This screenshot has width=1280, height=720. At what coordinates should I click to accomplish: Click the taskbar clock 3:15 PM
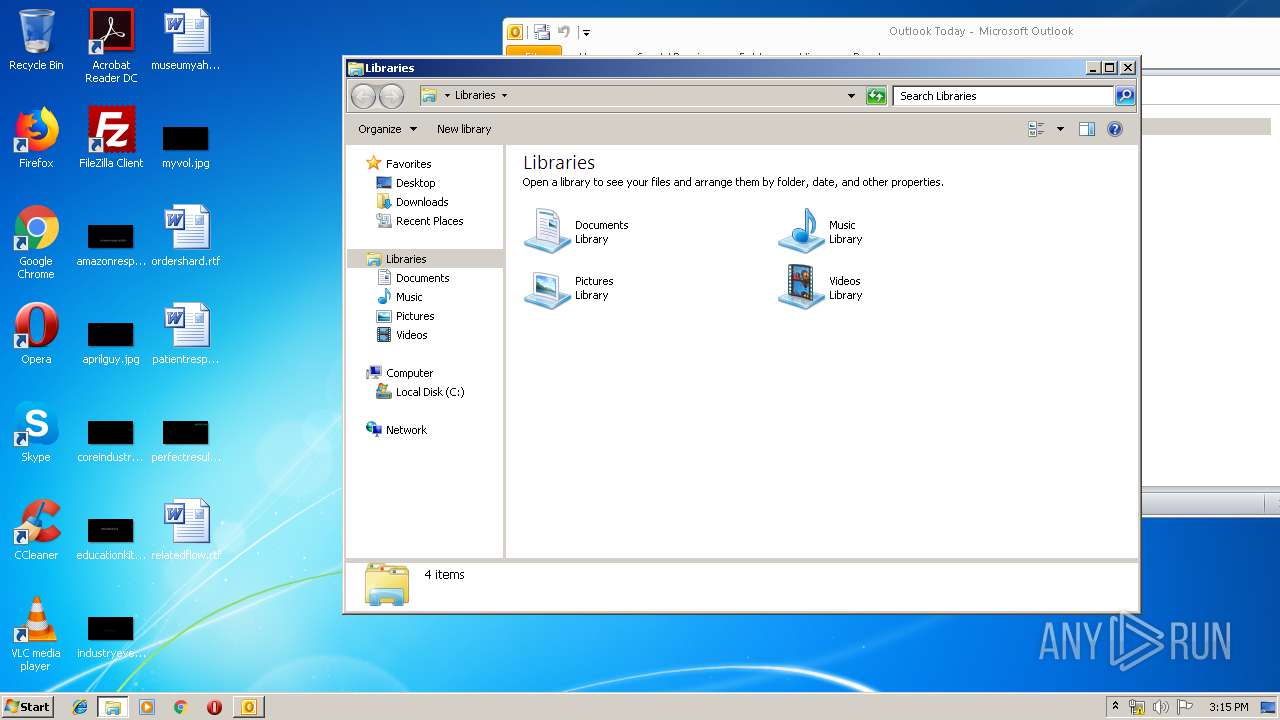[1228, 707]
